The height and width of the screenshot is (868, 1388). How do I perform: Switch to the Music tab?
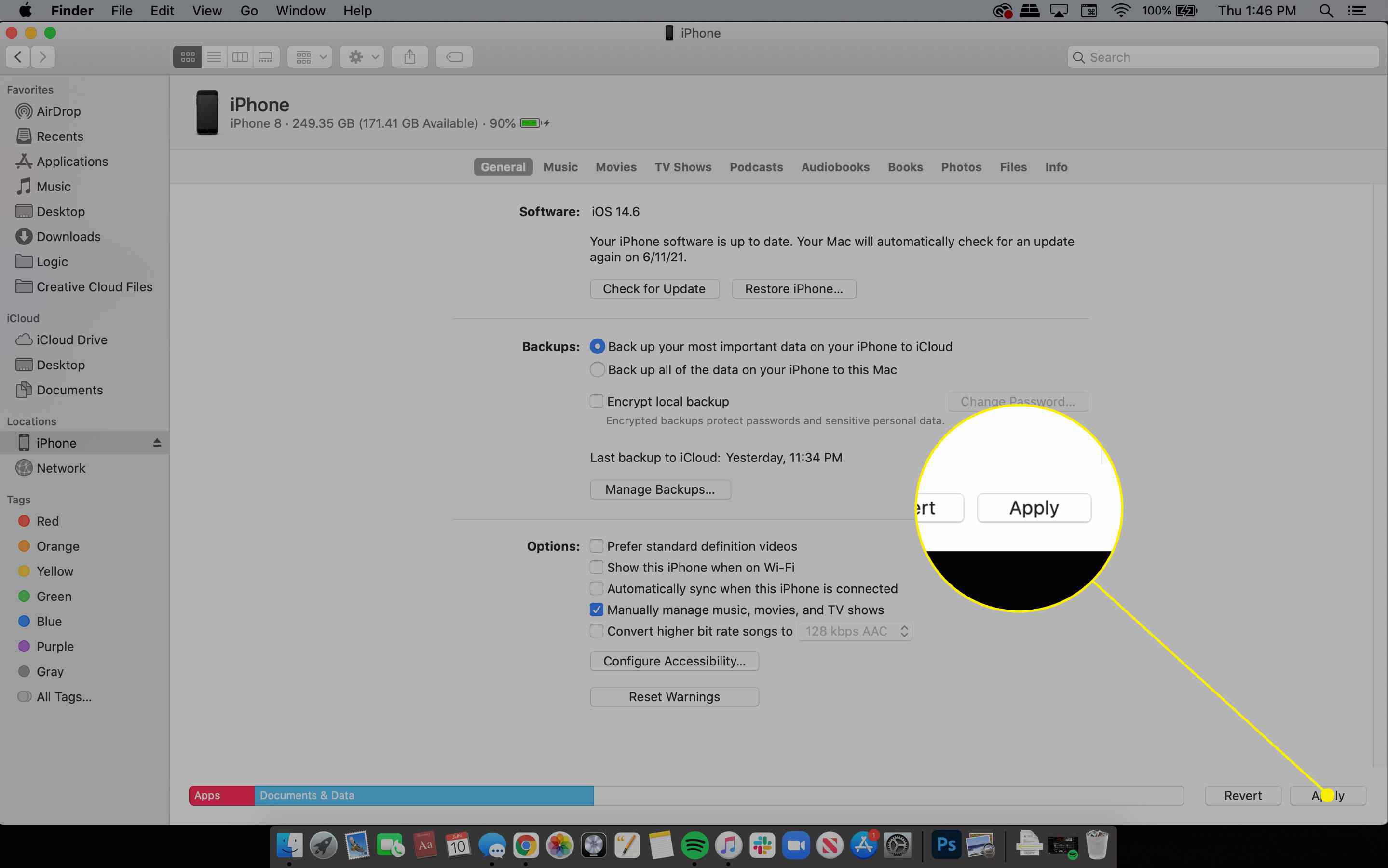(x=560, y=167)
